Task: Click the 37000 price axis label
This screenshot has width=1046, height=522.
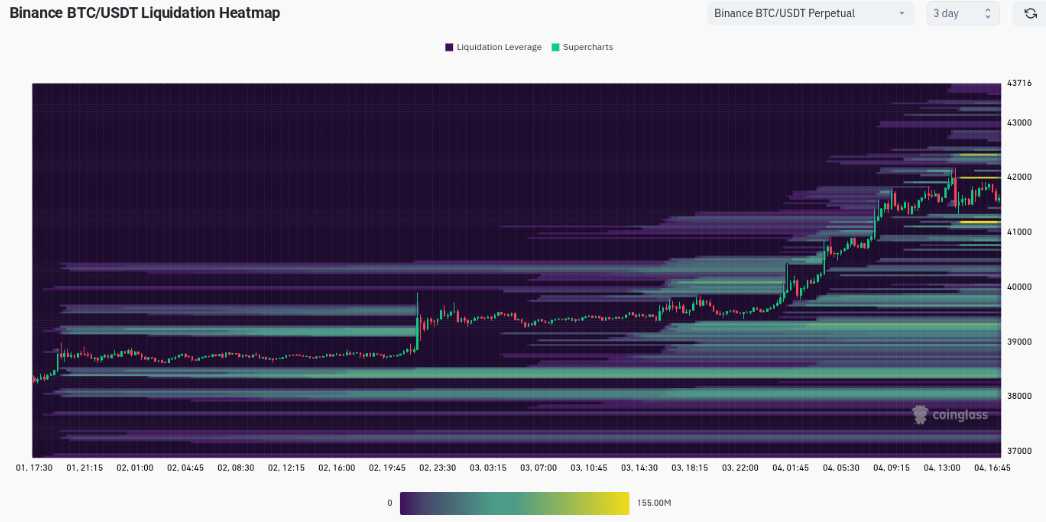Action: [x=1019, y=451]
